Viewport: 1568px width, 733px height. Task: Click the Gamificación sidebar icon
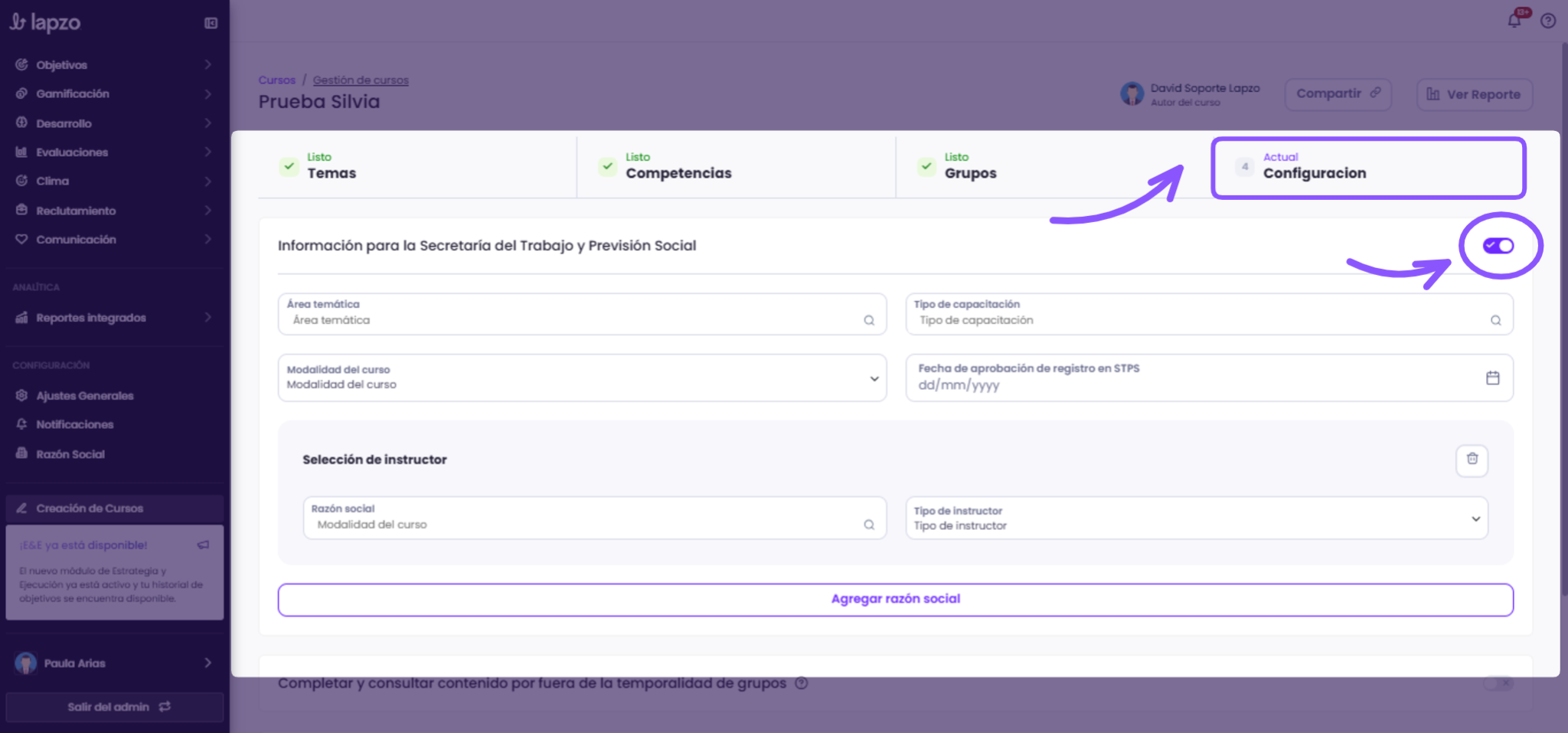[x=21, y=93]
